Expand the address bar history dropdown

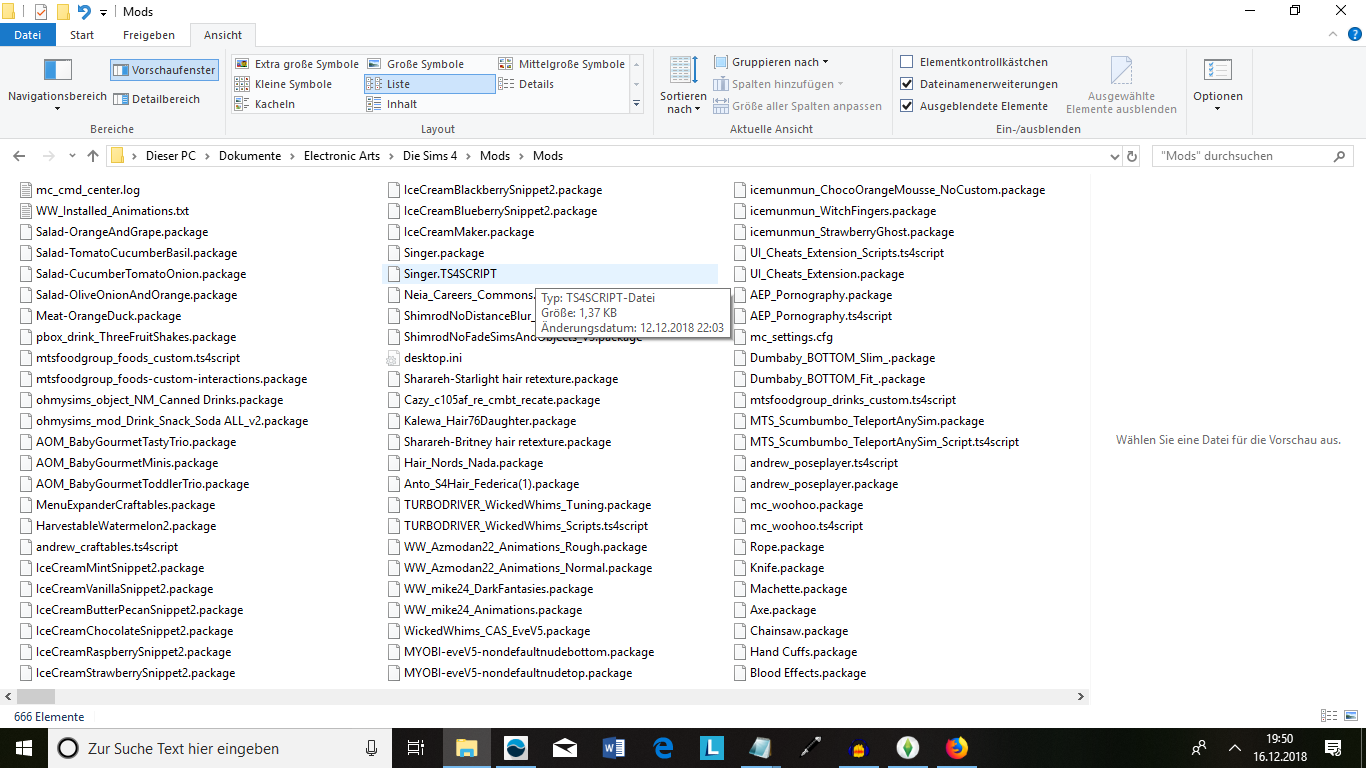pos(1115,156)
